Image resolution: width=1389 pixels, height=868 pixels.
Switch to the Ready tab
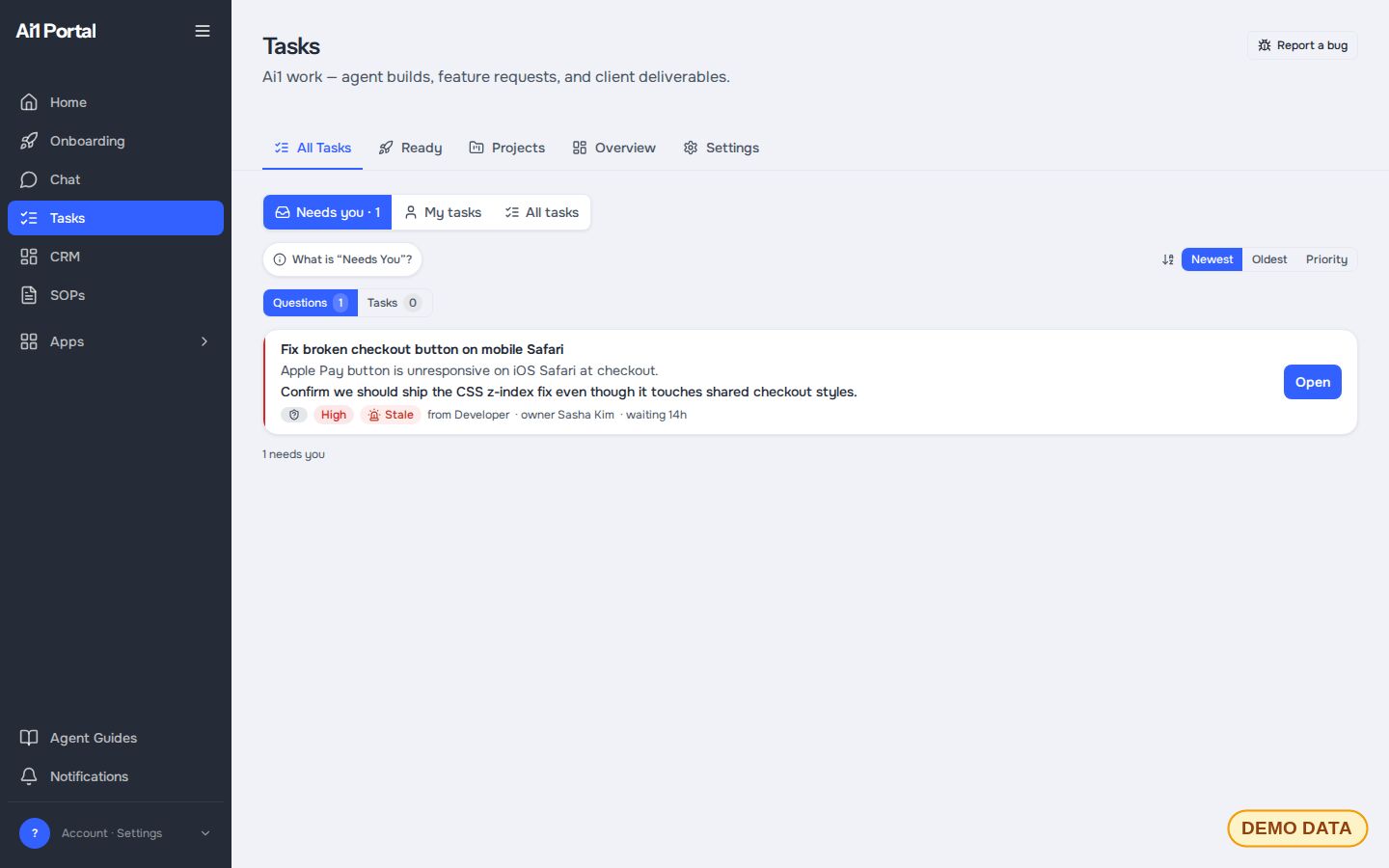pyautogui.click(x=410, y=148)
